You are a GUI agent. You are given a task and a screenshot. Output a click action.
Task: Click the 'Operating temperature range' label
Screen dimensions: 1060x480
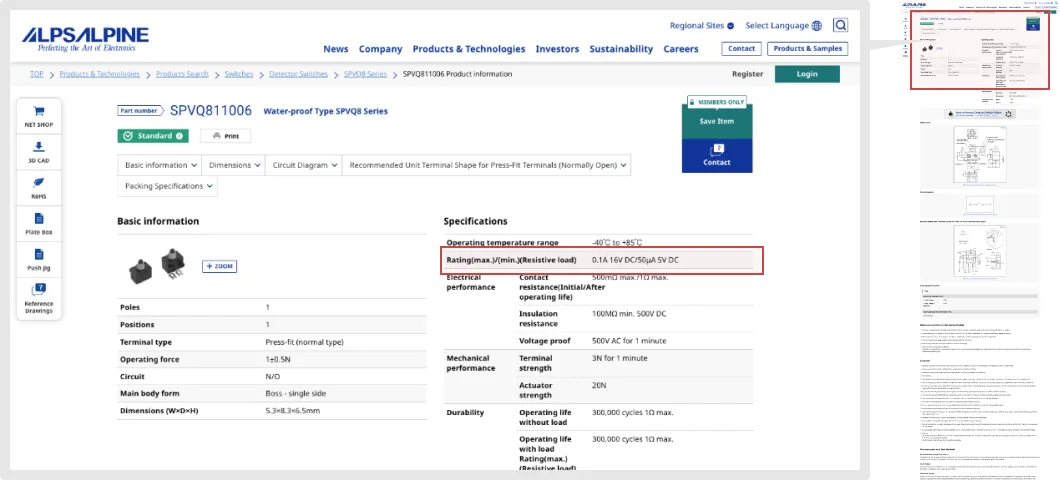502,243
